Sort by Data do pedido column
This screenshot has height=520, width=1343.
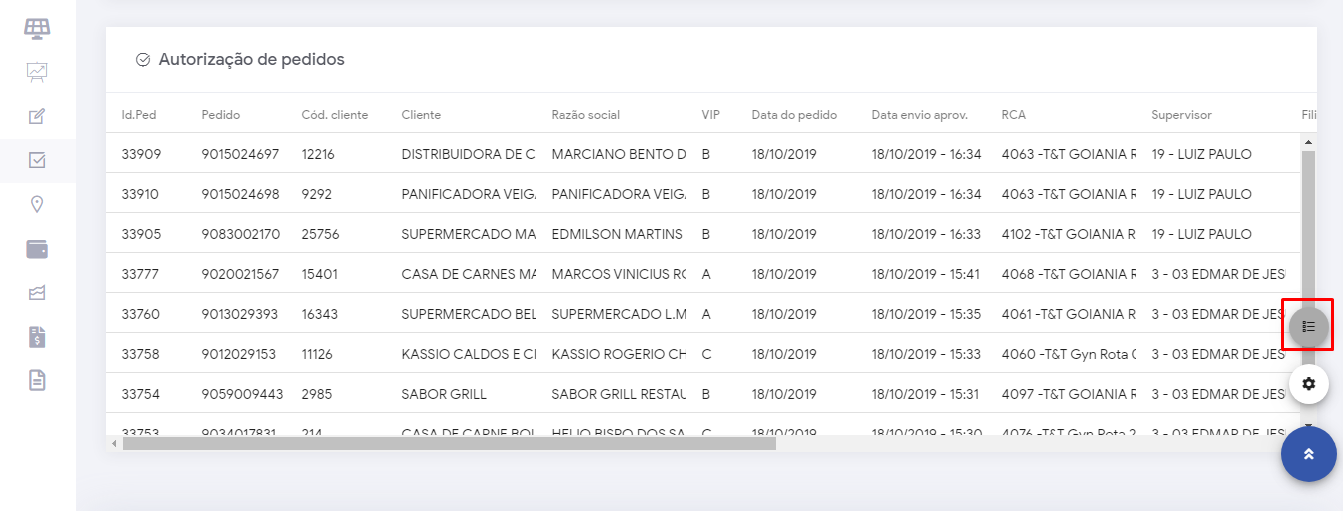(x=794, y=115)
